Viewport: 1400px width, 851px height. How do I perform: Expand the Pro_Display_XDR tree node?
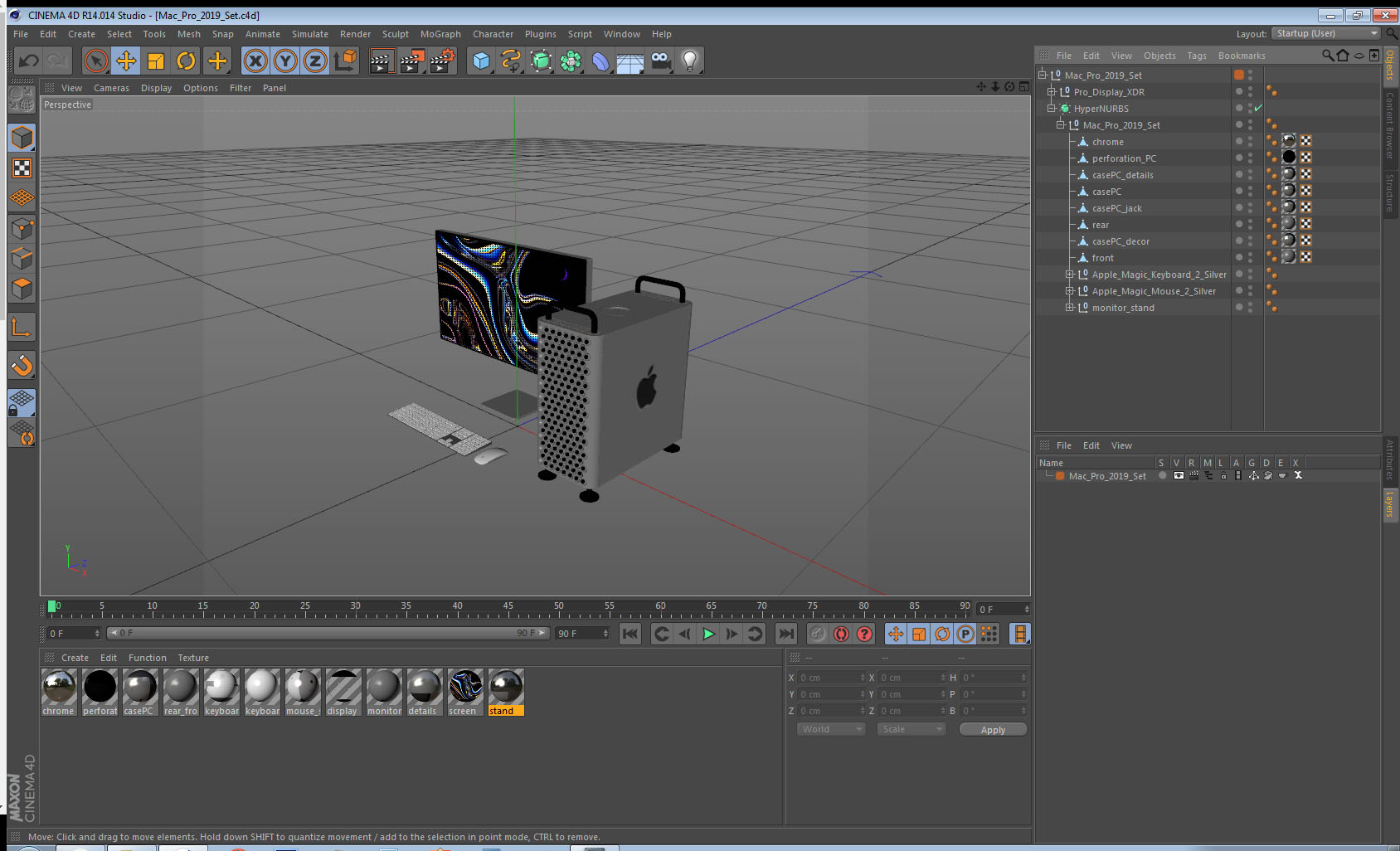1052,92
